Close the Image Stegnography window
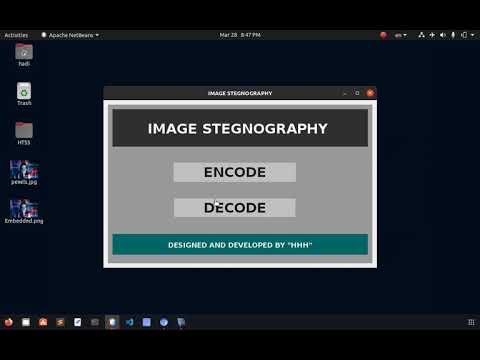This screenshot has height=360, width=480. click(x=370, y=93)
